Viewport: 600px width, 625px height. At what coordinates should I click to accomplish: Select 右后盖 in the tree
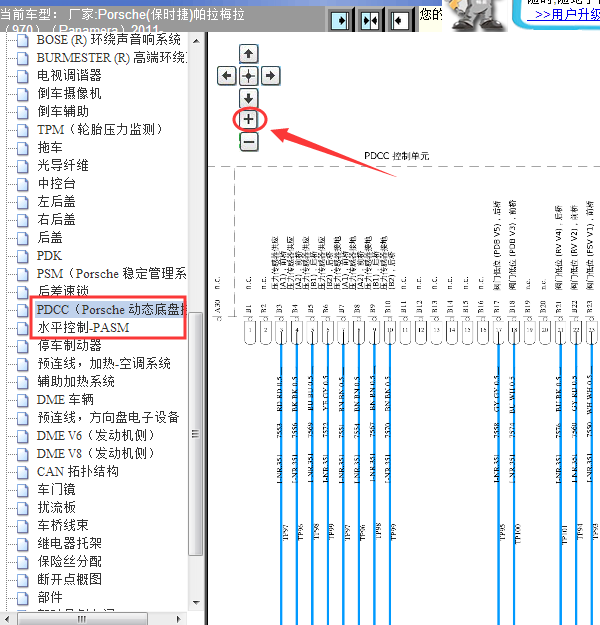point(56,219)
